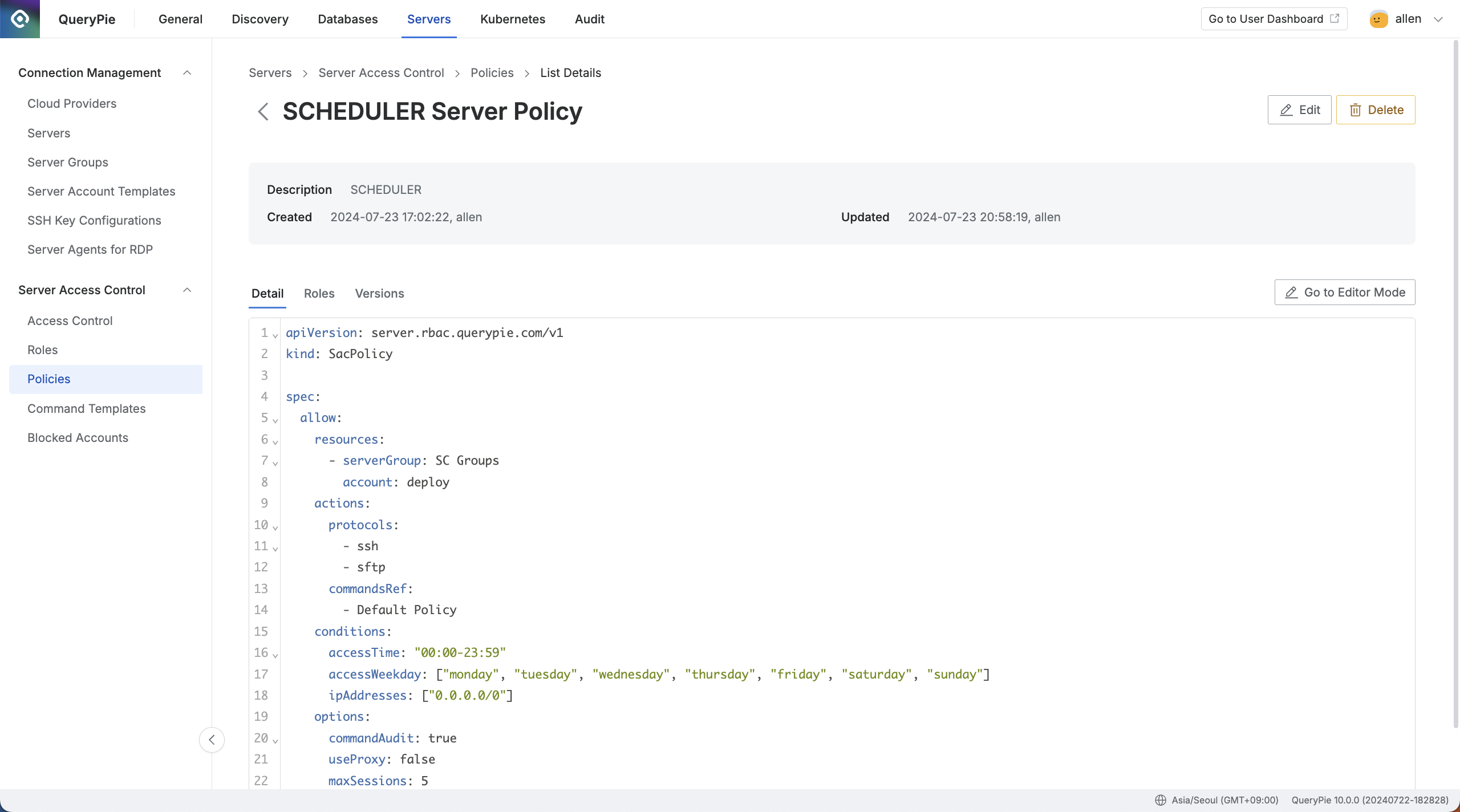Click the maxSessions: 5 code line
The height and width of the screenshot is (812, 1460).
click(x=378, y=781)
